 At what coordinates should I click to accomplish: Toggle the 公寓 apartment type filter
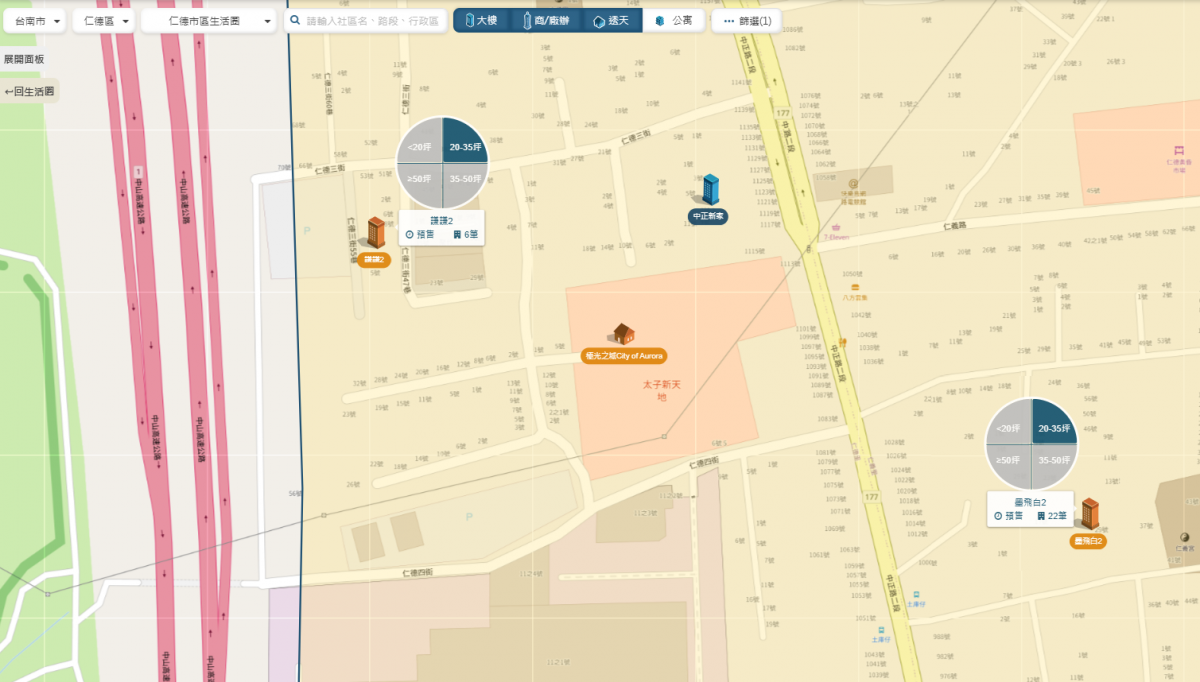[x=673, y=21]
